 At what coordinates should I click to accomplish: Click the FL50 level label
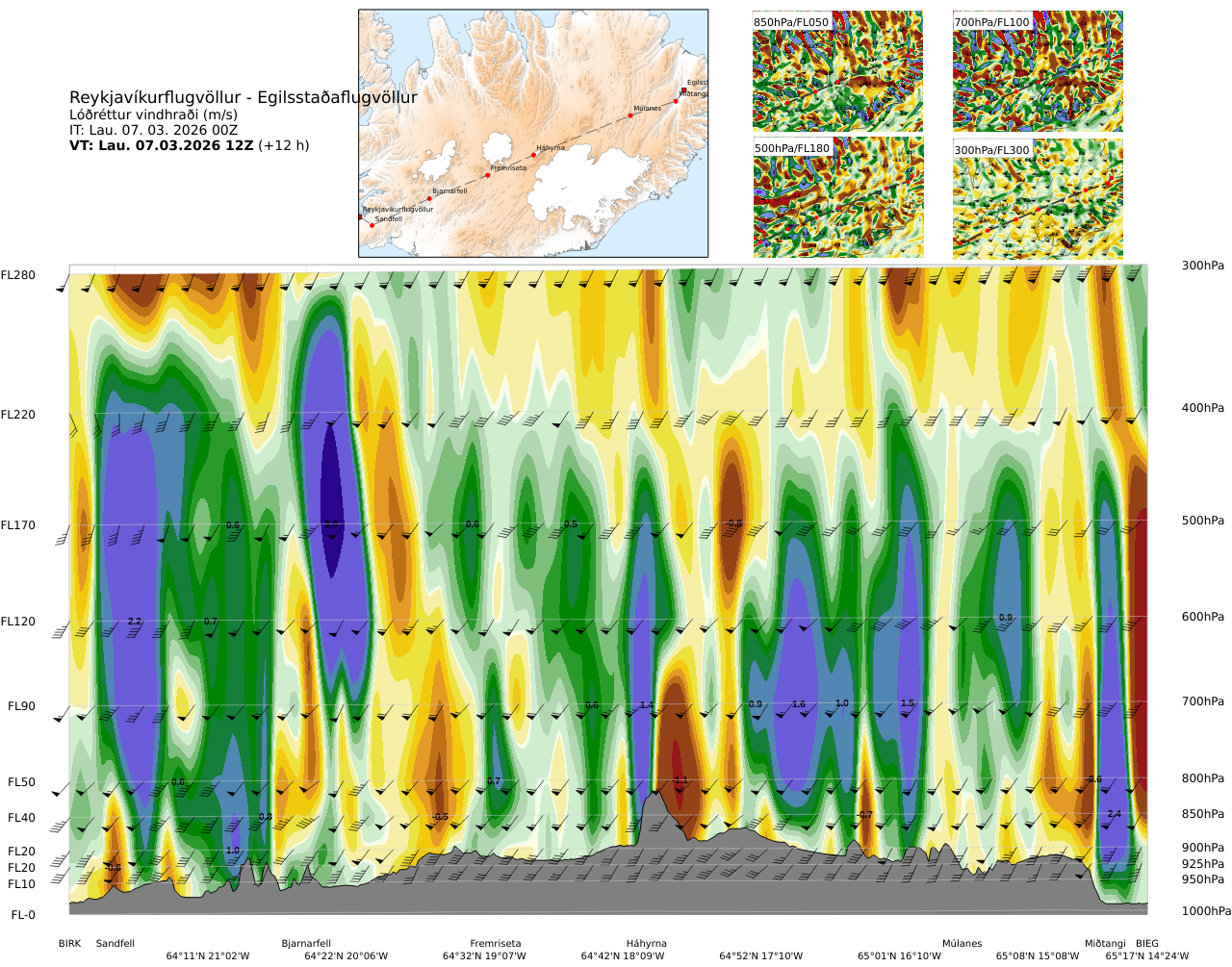(21, 782)
